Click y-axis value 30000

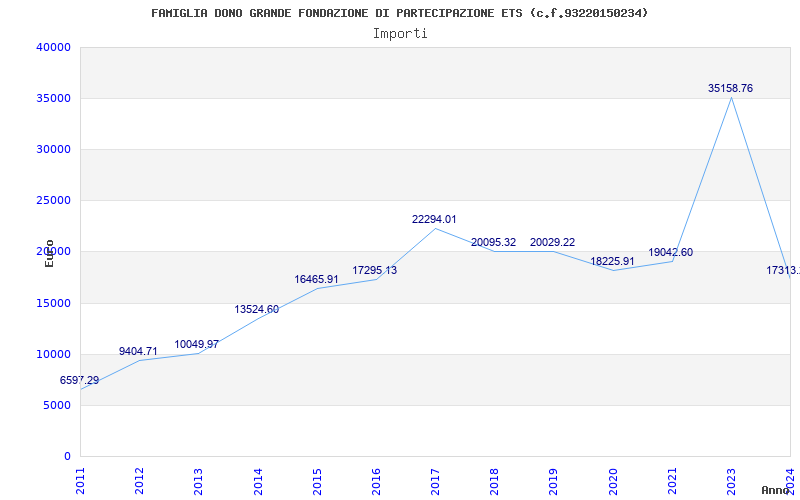coord(53,149)
